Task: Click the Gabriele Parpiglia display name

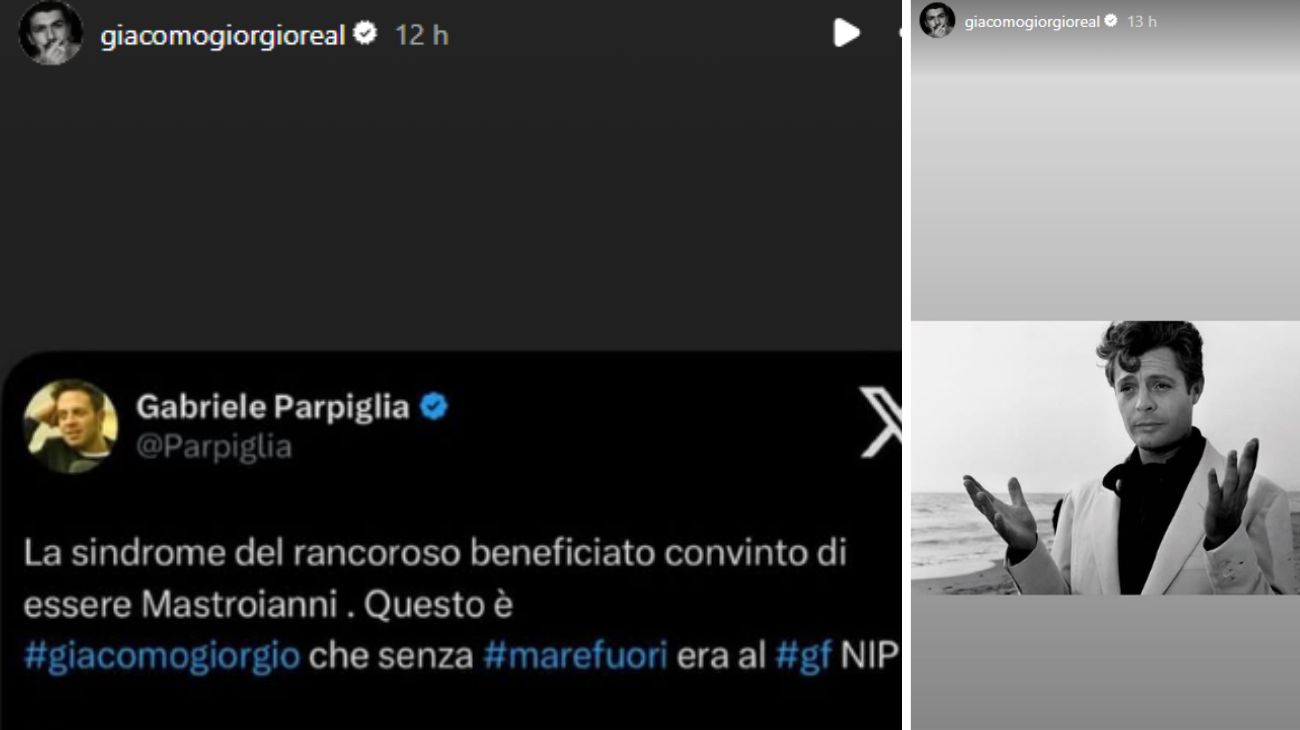Action: tap(273, 407)
